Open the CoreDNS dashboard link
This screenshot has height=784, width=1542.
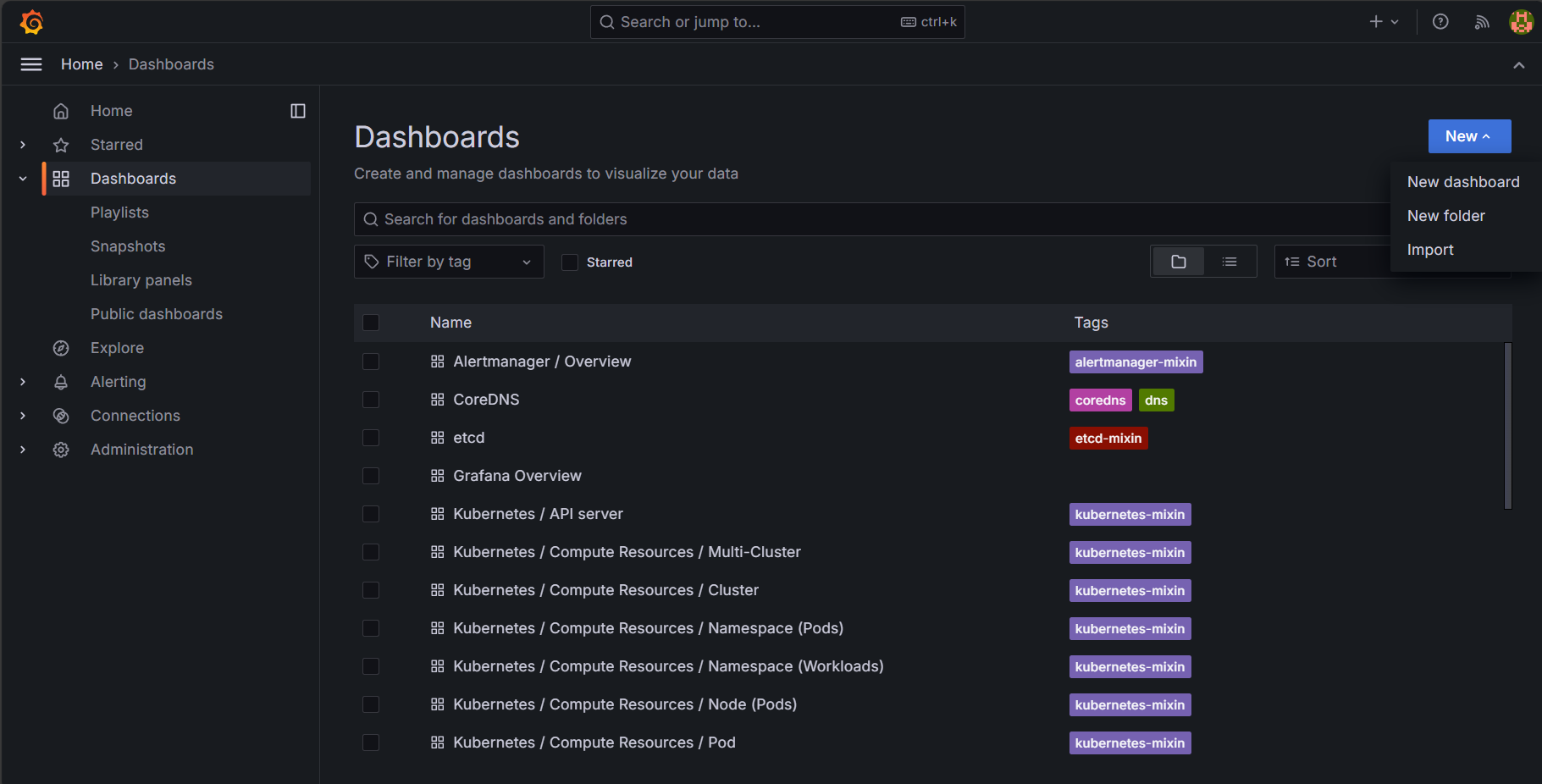point(486,400)
